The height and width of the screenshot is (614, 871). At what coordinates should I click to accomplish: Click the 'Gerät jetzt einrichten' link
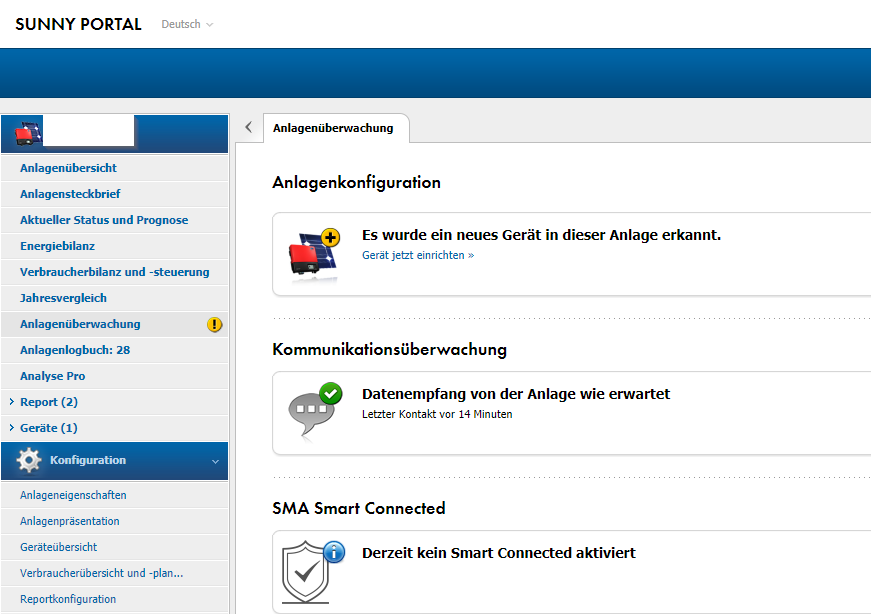click(417, 255)
